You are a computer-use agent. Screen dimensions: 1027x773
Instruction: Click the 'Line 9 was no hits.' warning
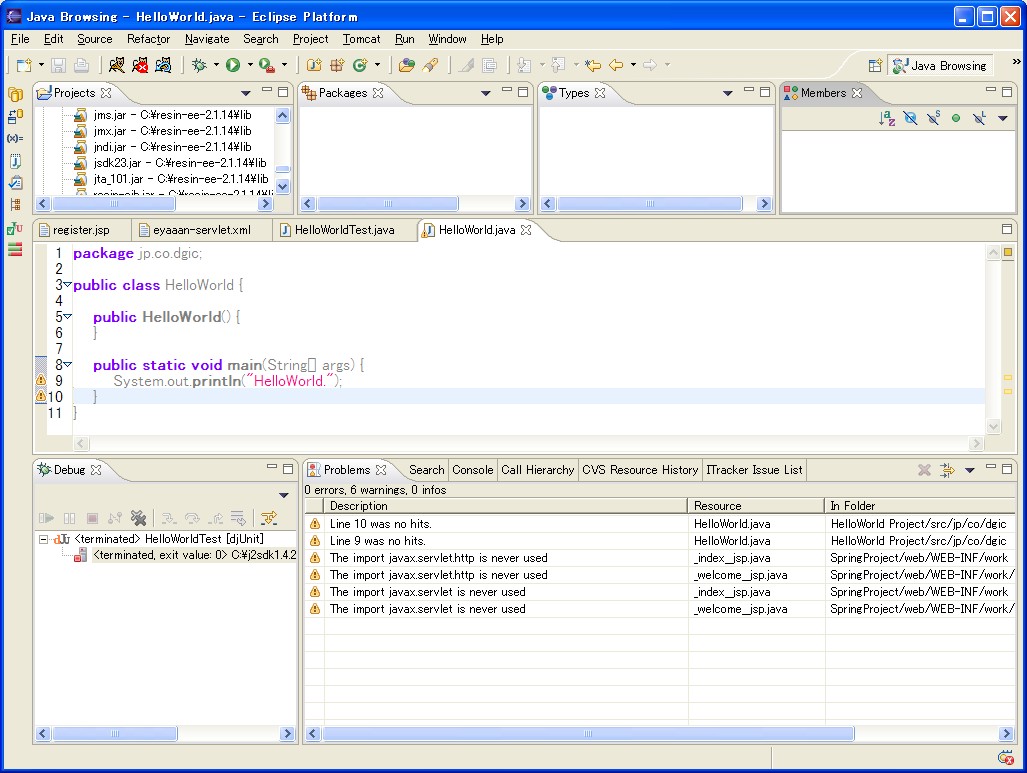(659, 541)
